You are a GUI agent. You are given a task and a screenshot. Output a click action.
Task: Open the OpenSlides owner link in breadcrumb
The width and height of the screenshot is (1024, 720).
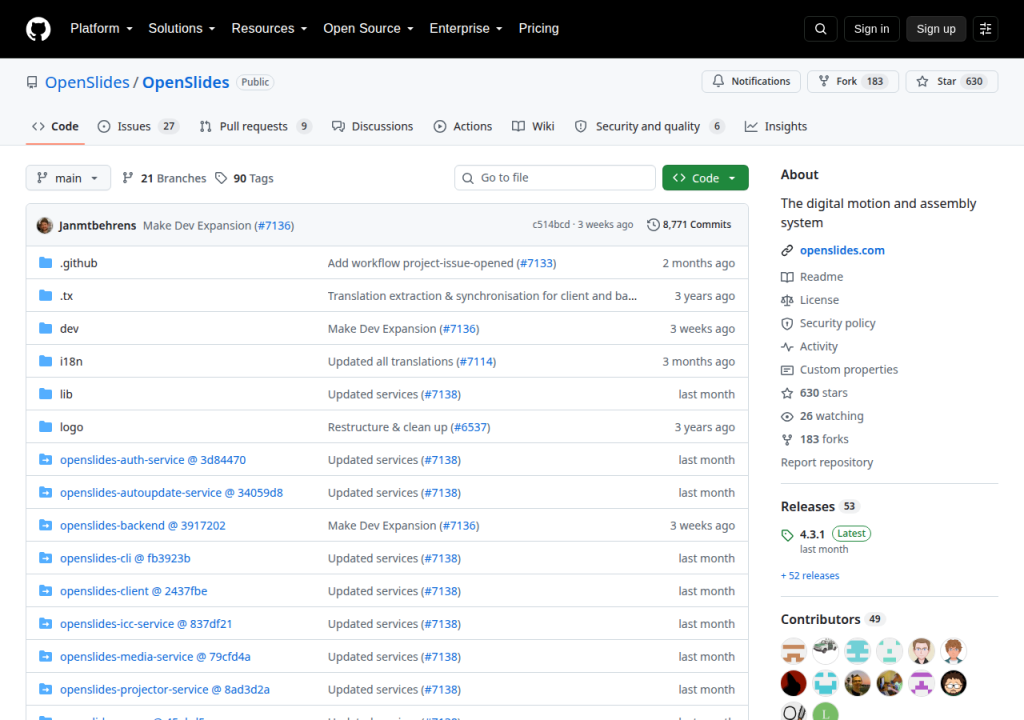coord(87,82)
